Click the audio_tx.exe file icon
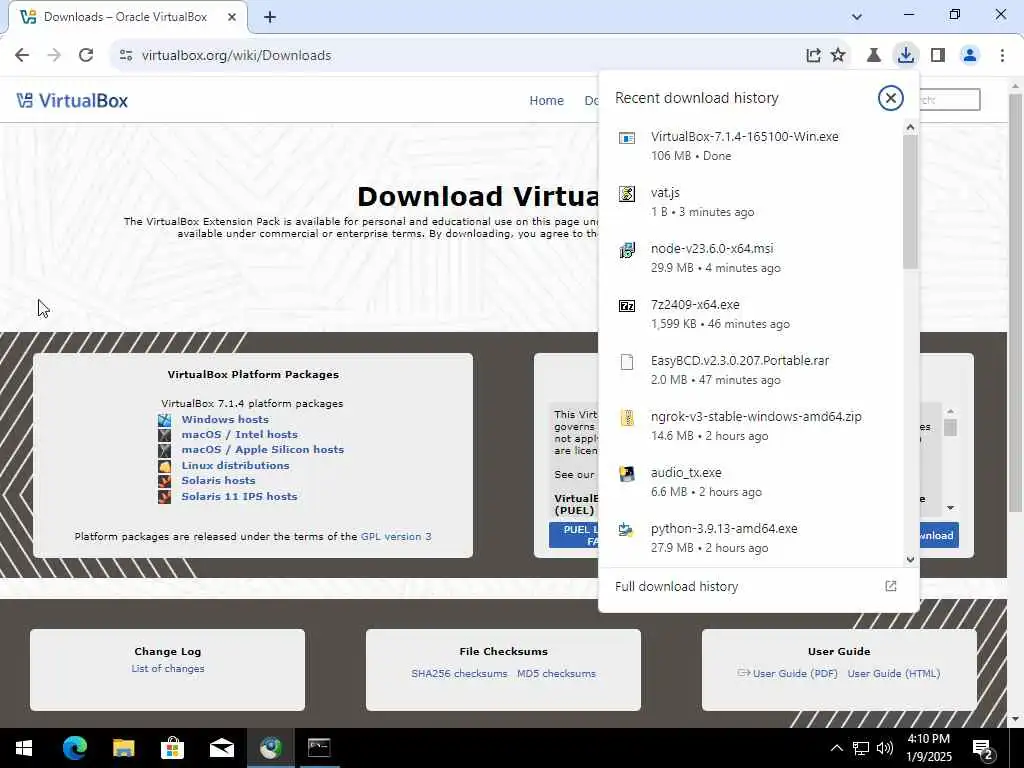1024x768 pixels. 627,473
